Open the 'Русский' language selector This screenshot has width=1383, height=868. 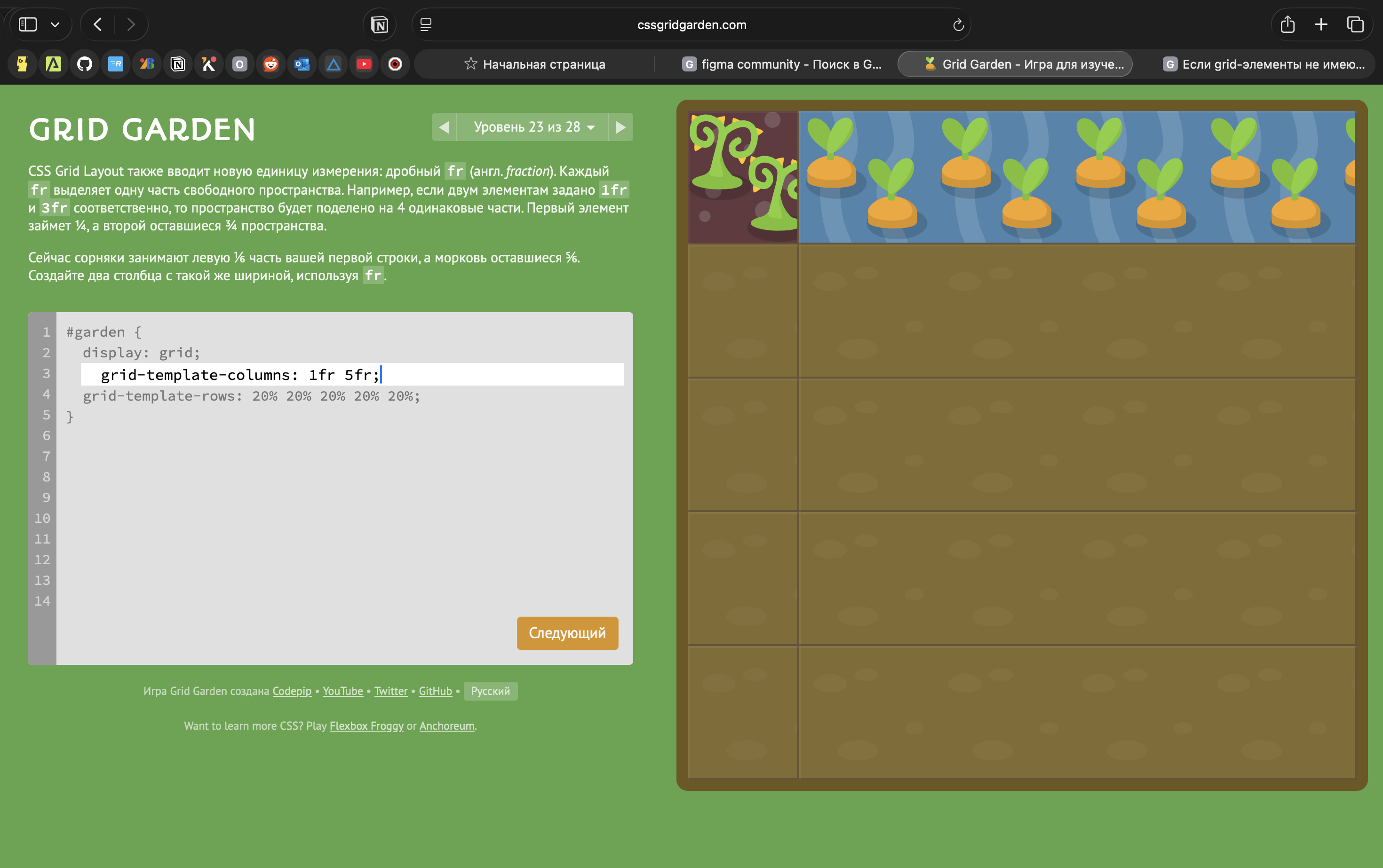490,691
